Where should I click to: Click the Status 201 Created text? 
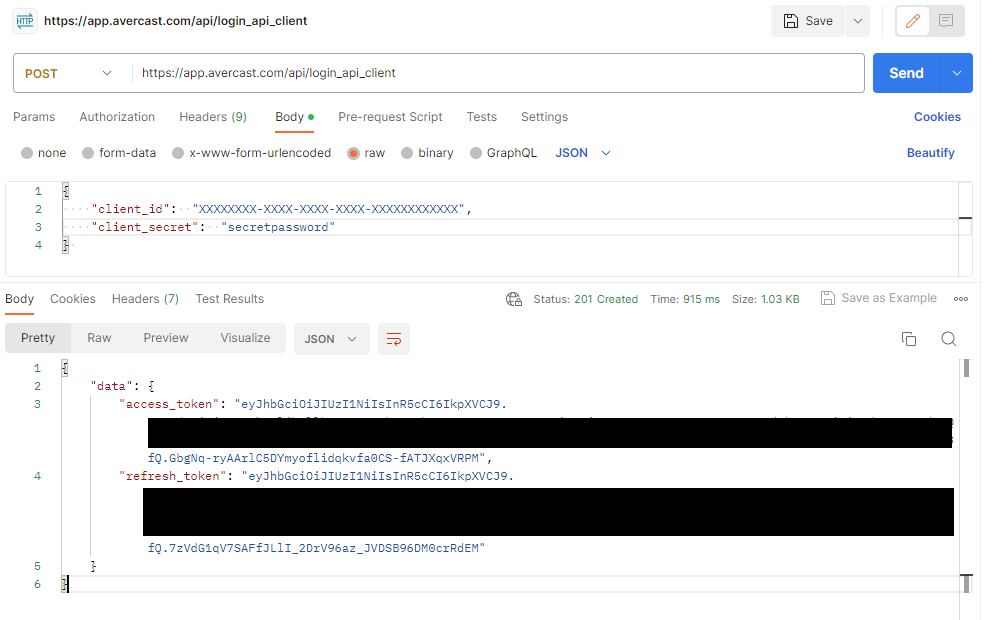(585, 299)
